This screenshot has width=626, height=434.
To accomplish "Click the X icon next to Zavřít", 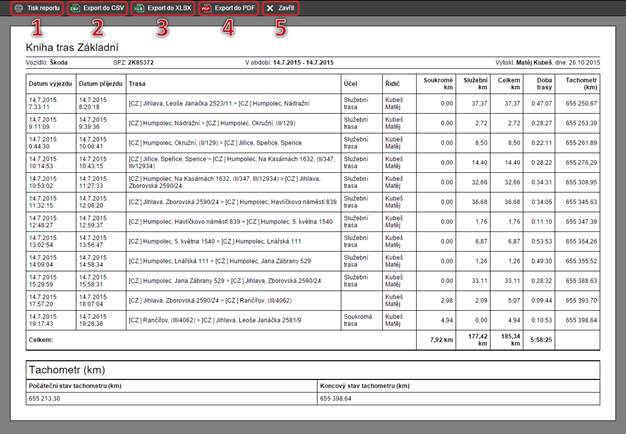I will 270,8.
